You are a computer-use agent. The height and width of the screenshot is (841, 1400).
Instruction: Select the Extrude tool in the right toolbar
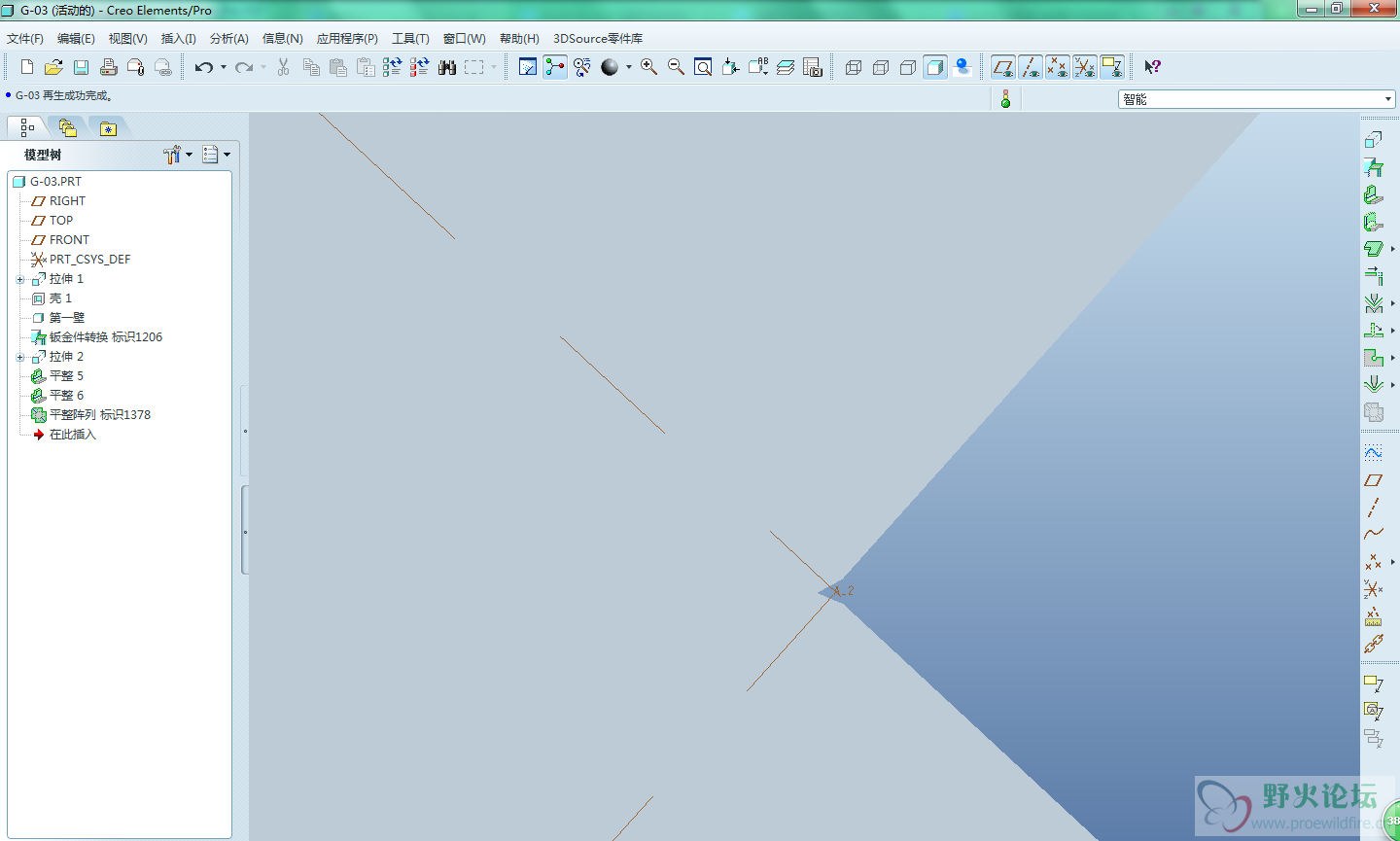(1373, 140)
